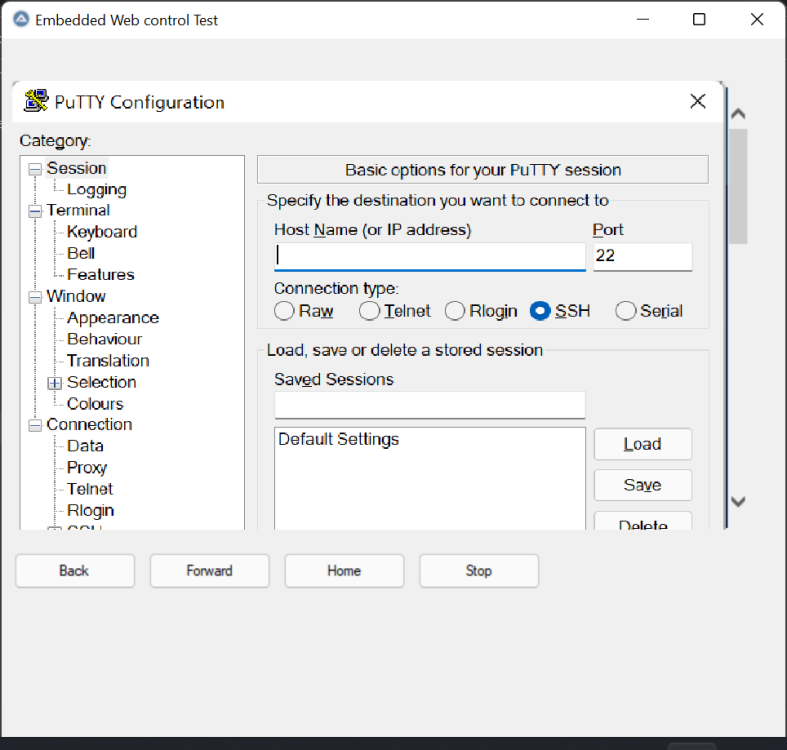This screenshot has height=750, width=787.
Task: Click the vertical scrollbar thumb
Action: (x=738, y=186)
